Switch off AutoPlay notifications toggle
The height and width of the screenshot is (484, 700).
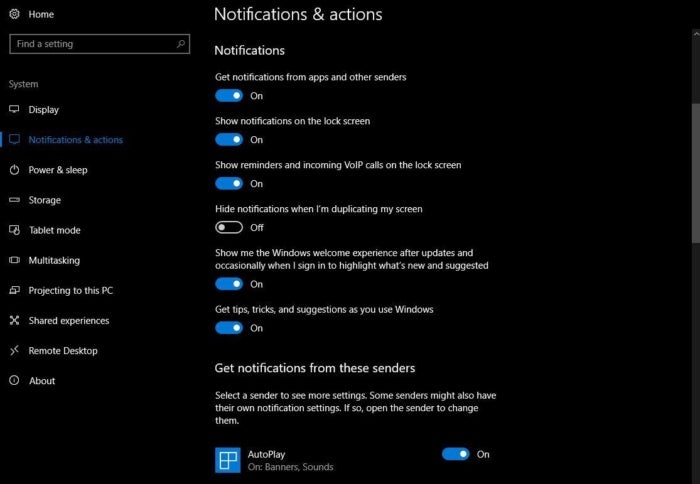456,454
